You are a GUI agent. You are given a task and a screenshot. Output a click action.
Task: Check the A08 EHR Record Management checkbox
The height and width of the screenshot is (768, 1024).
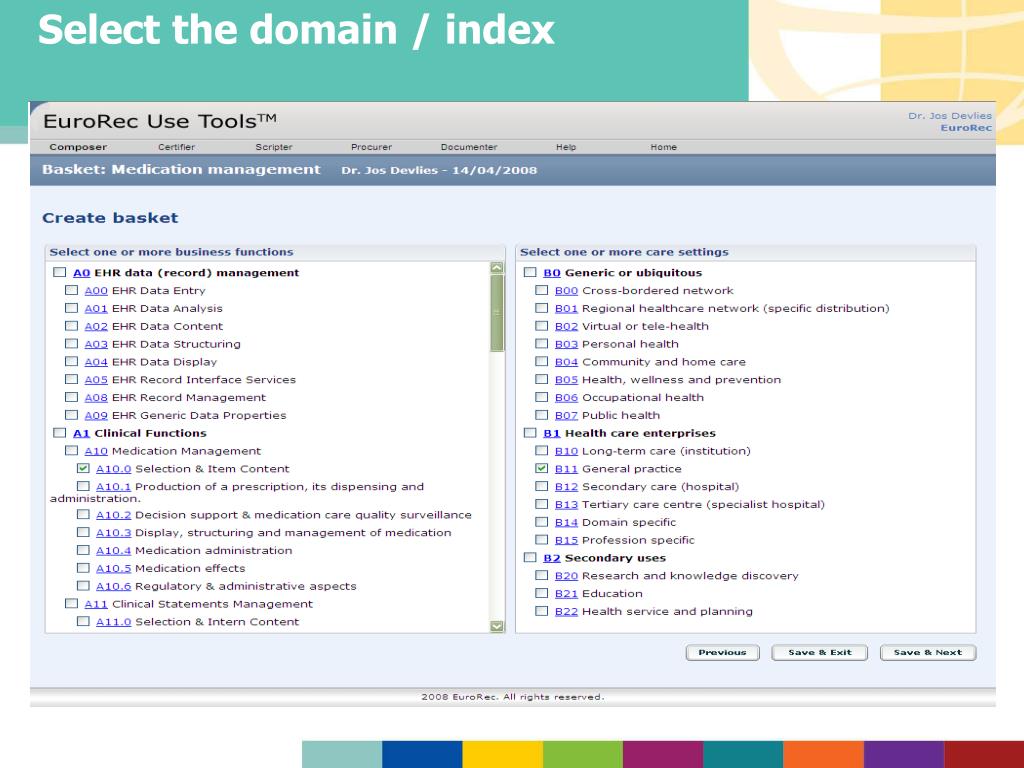pyautogui.click(x=71, y=397)
